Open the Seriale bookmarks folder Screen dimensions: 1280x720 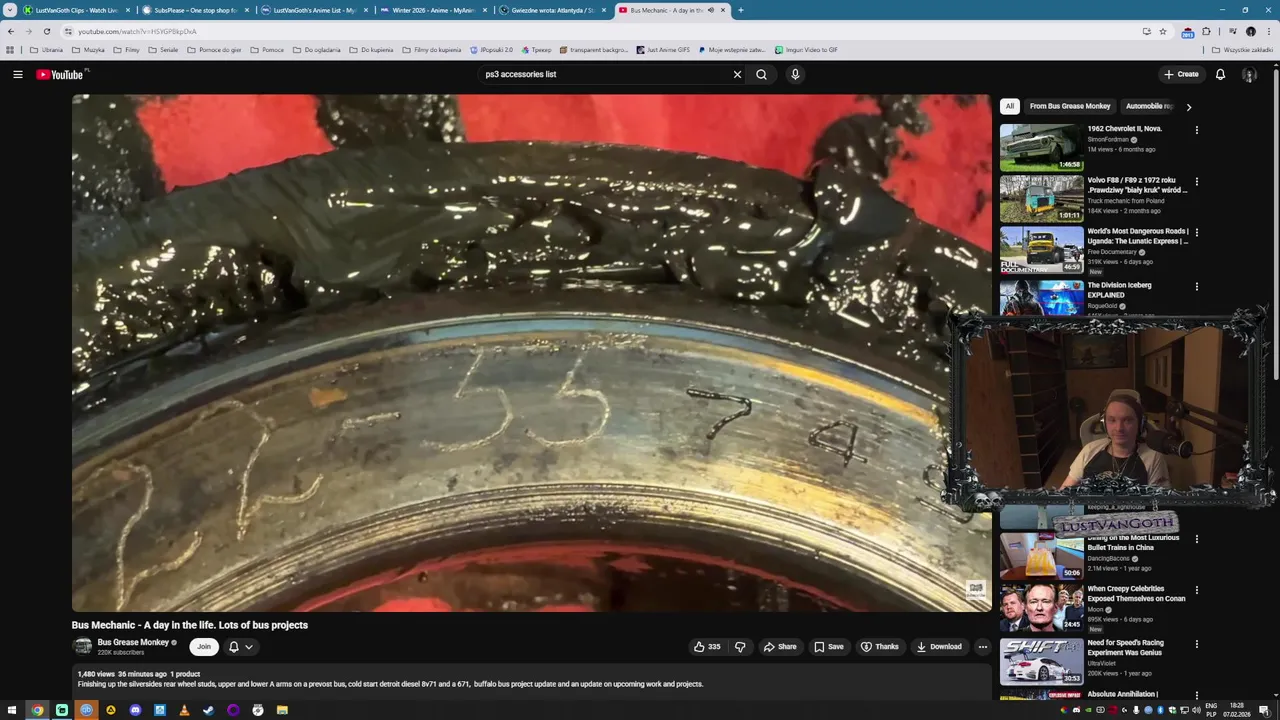point(163,49)
